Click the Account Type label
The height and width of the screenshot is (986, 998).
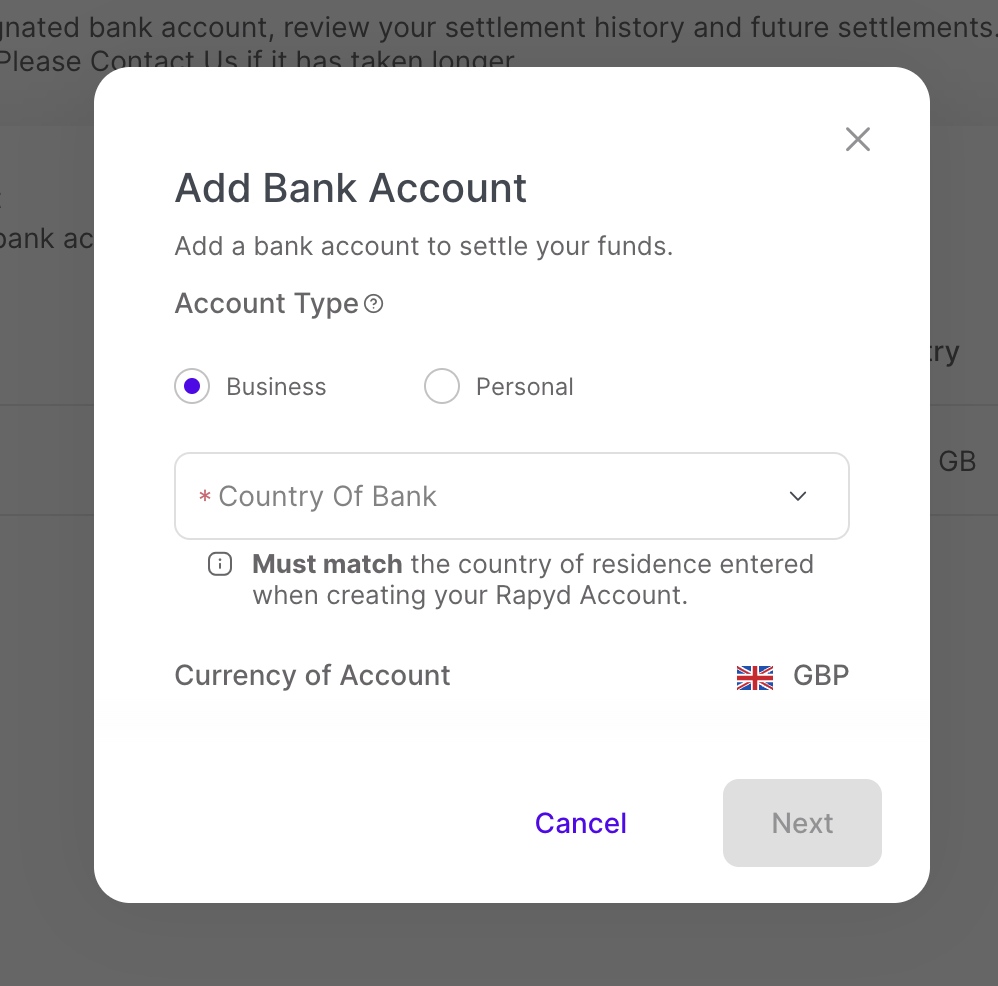(x=266, y=304)
